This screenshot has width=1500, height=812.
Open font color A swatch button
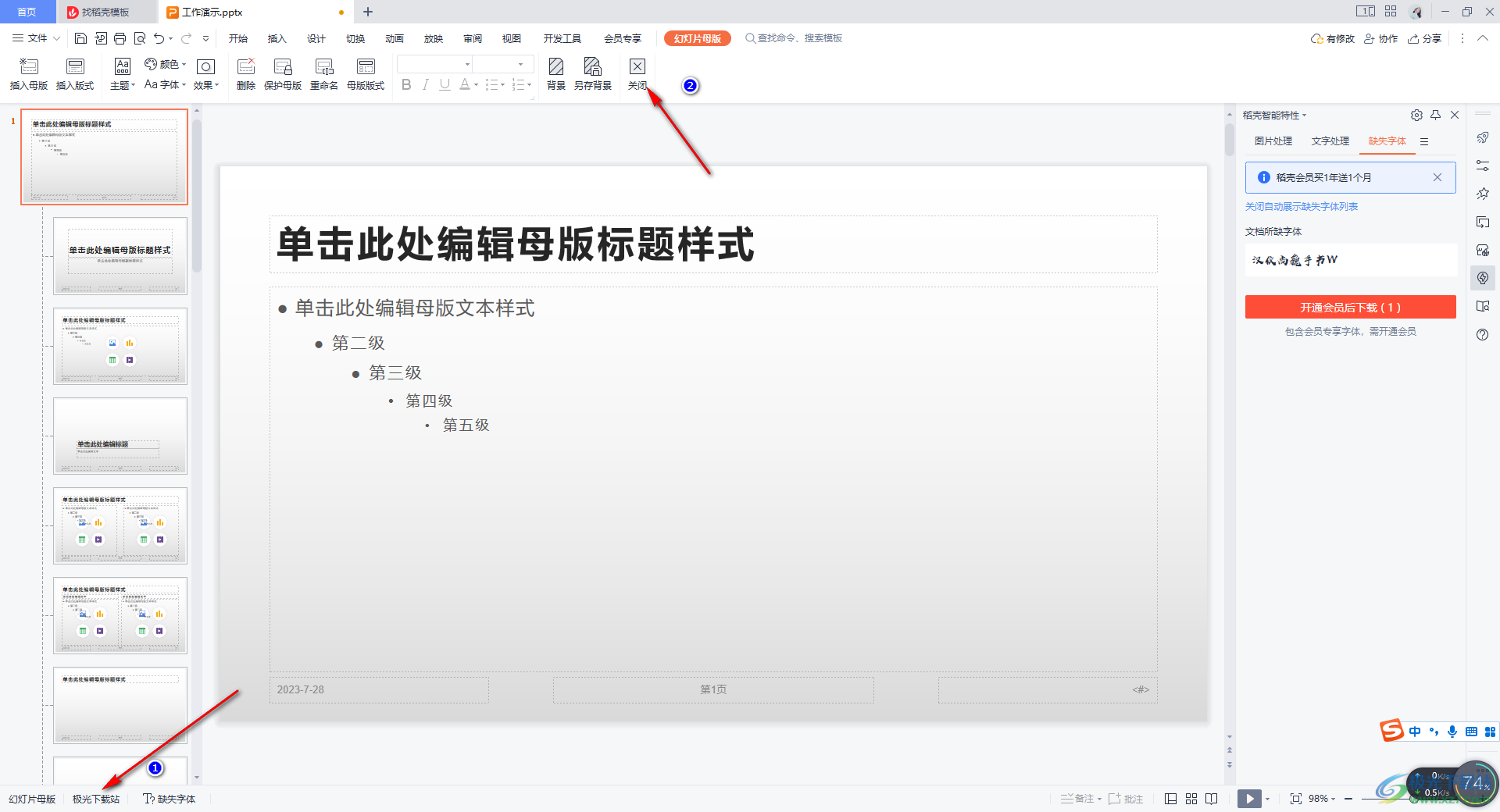pyautogui.click(x=465, y=84)
